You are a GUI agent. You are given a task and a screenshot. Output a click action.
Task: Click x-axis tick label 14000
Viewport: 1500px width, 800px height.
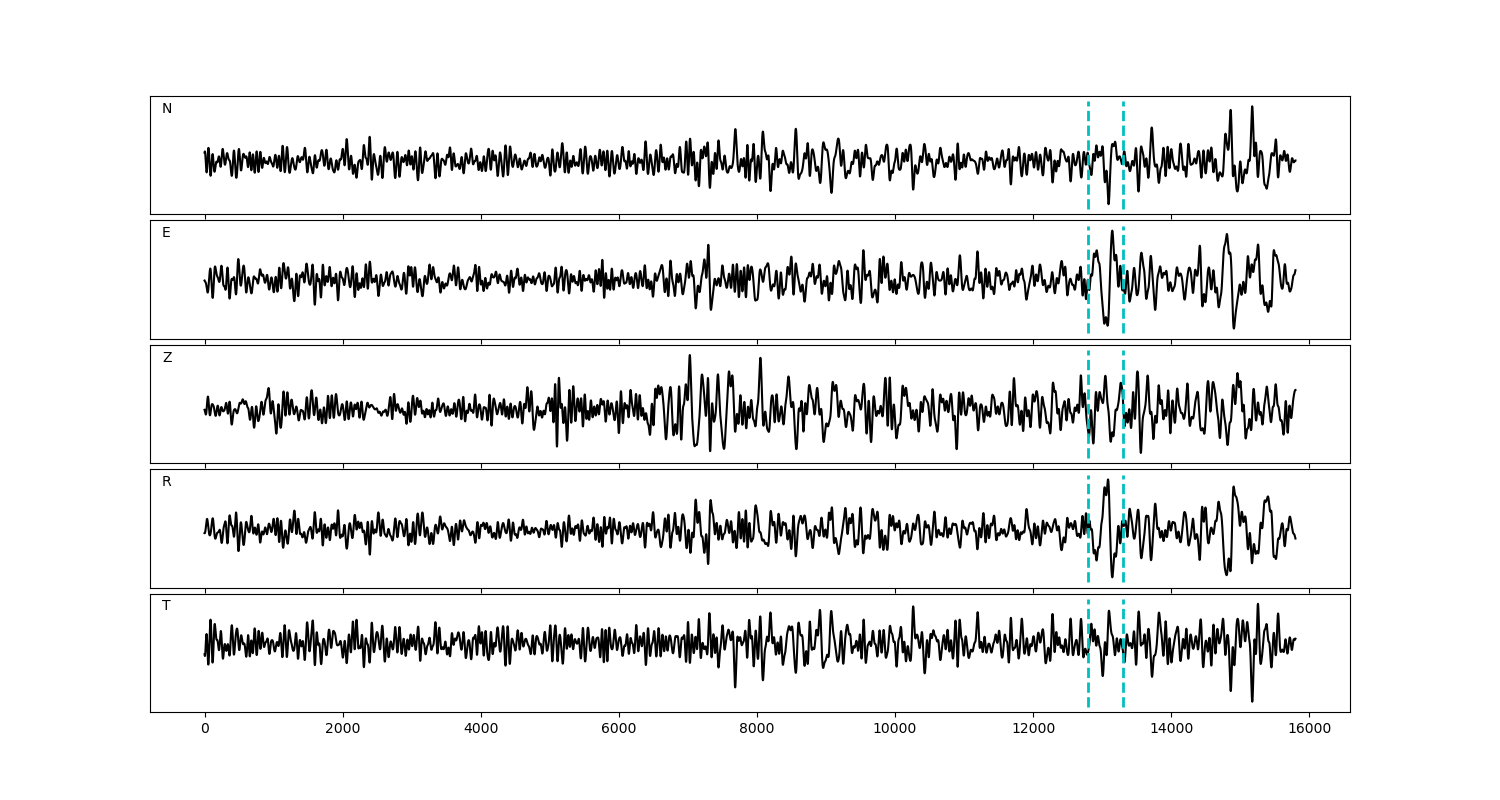point(1171,730)
